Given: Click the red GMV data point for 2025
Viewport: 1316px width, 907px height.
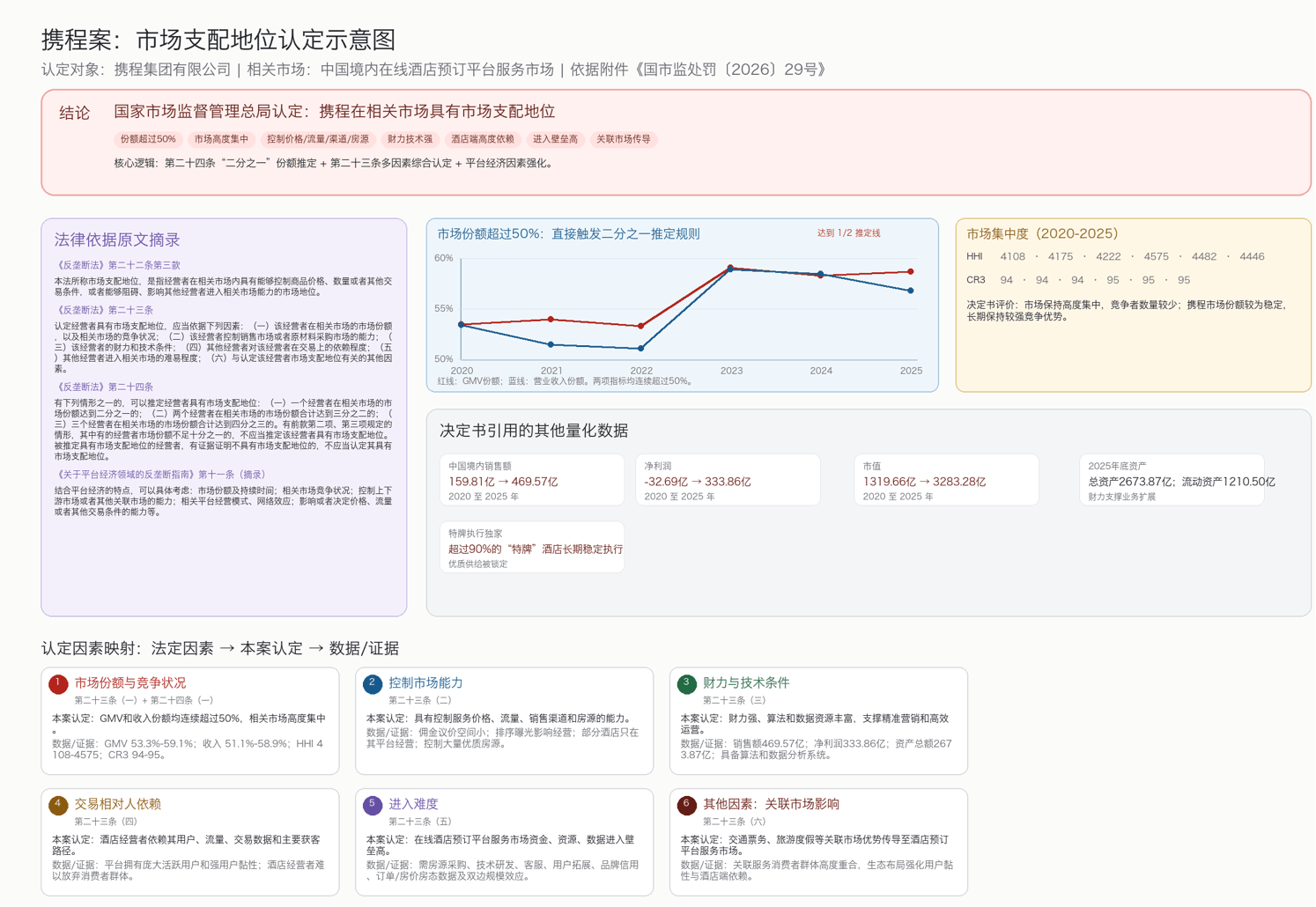Looking at the screenshot, I should coord(911,271).
